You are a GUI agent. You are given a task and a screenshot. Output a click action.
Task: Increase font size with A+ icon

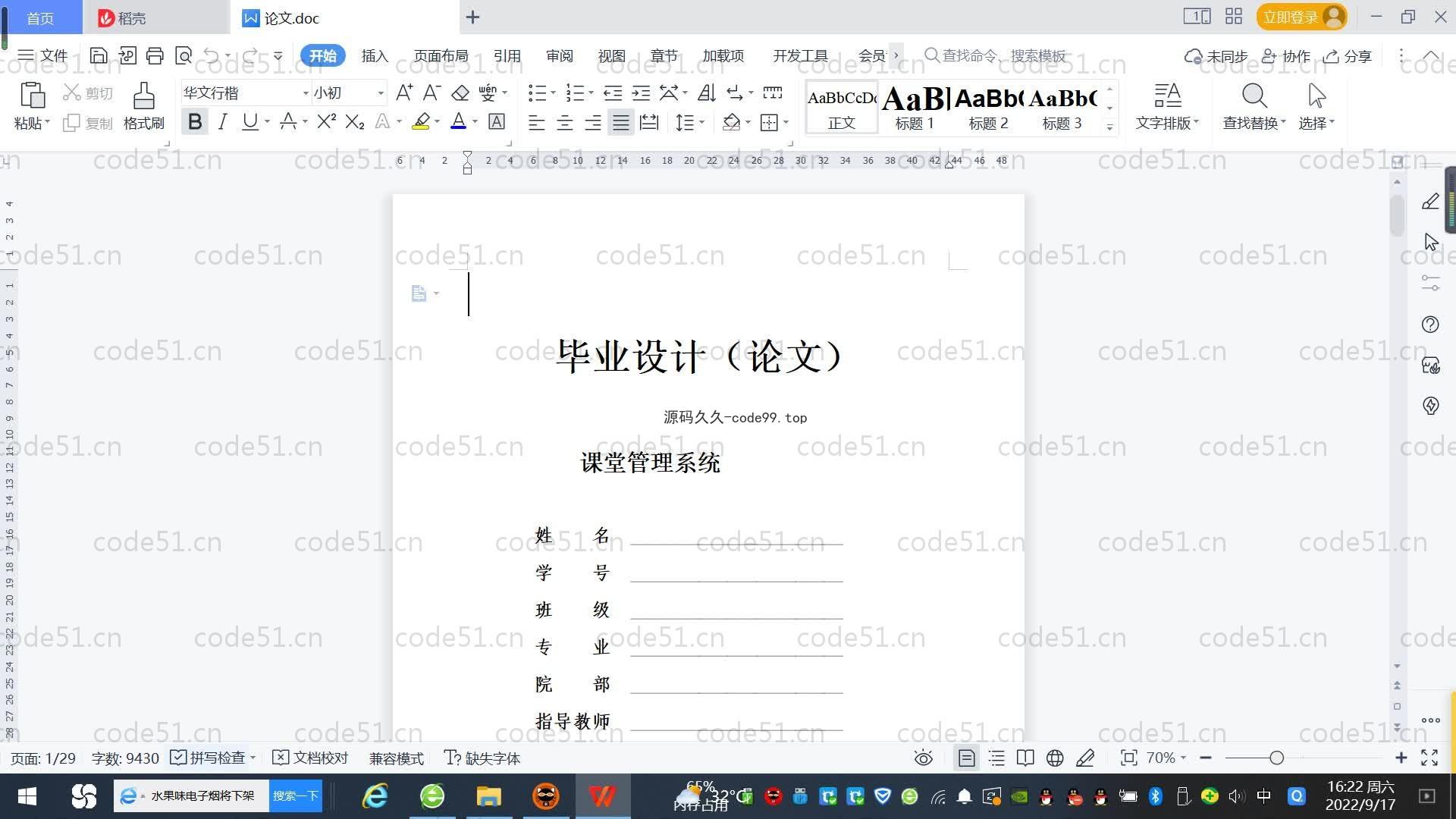click(404, 93)
